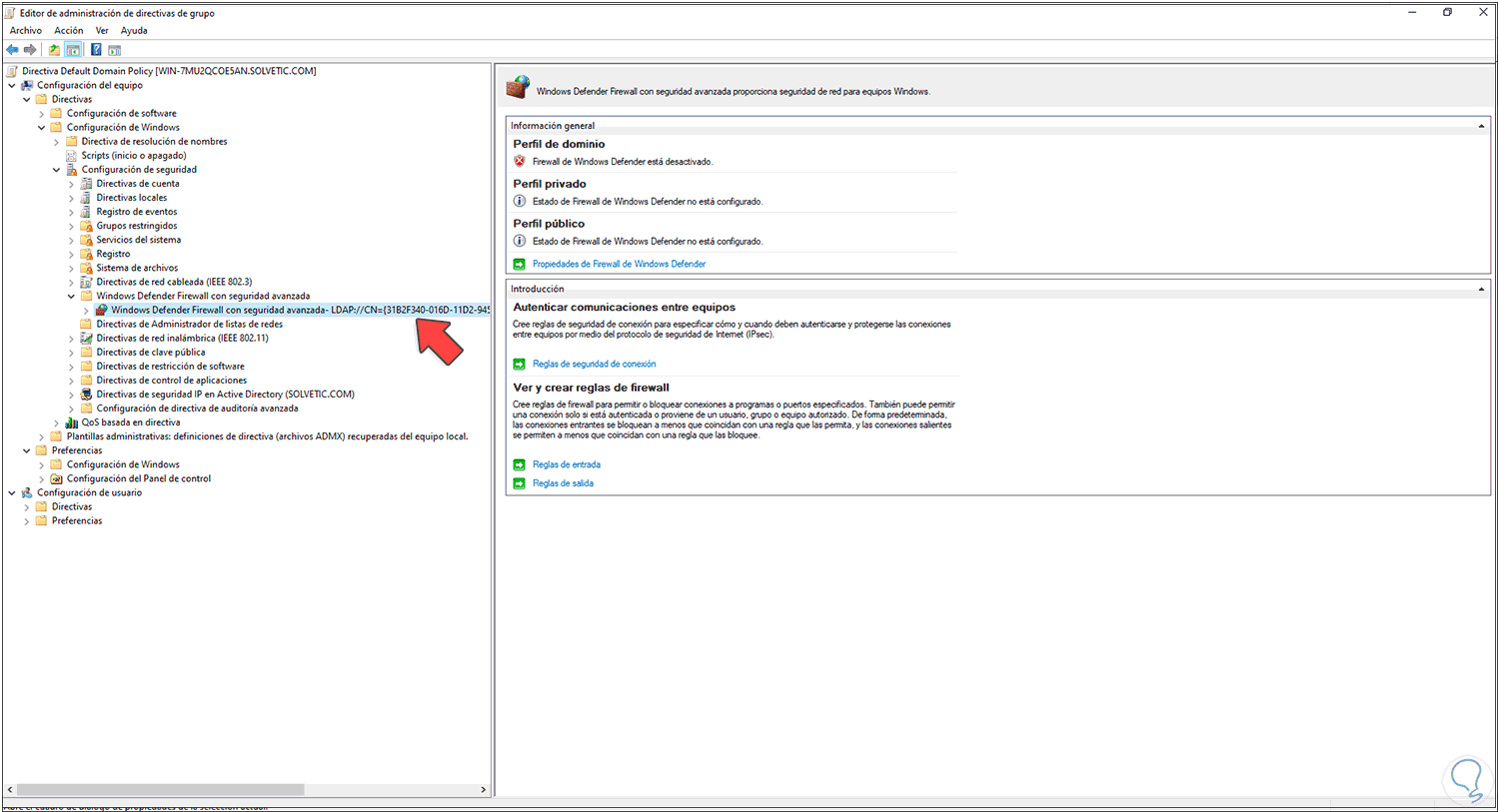The height and width of the screenshot is (812, 1499).
Task: Collapse the Configuración de seguridad node
Action: point(57,170)
